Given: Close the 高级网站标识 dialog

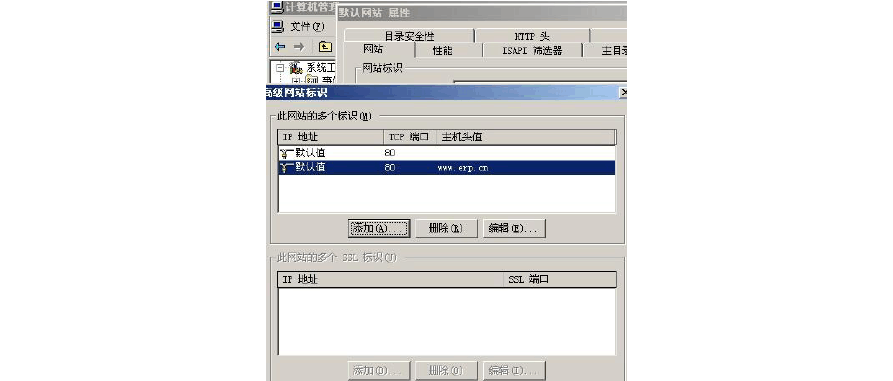Looking at the screenshot, I should click(623, 92).
